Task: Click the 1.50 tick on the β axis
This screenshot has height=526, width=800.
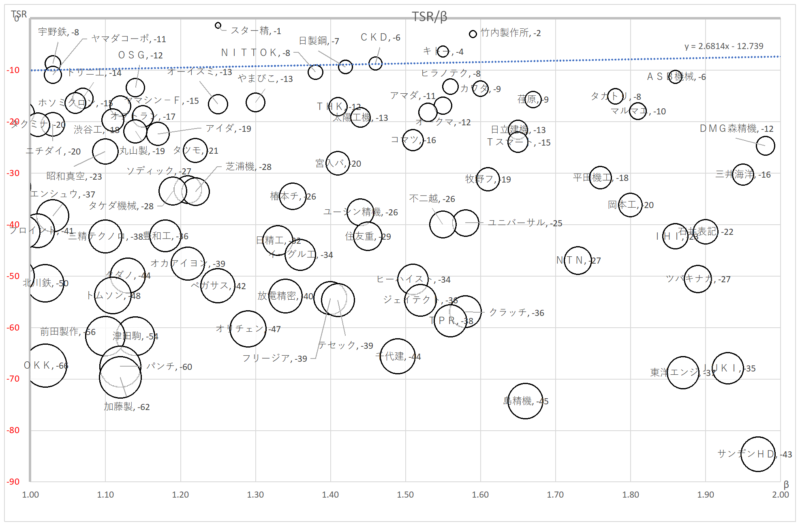Action: (x=406, y=495)
